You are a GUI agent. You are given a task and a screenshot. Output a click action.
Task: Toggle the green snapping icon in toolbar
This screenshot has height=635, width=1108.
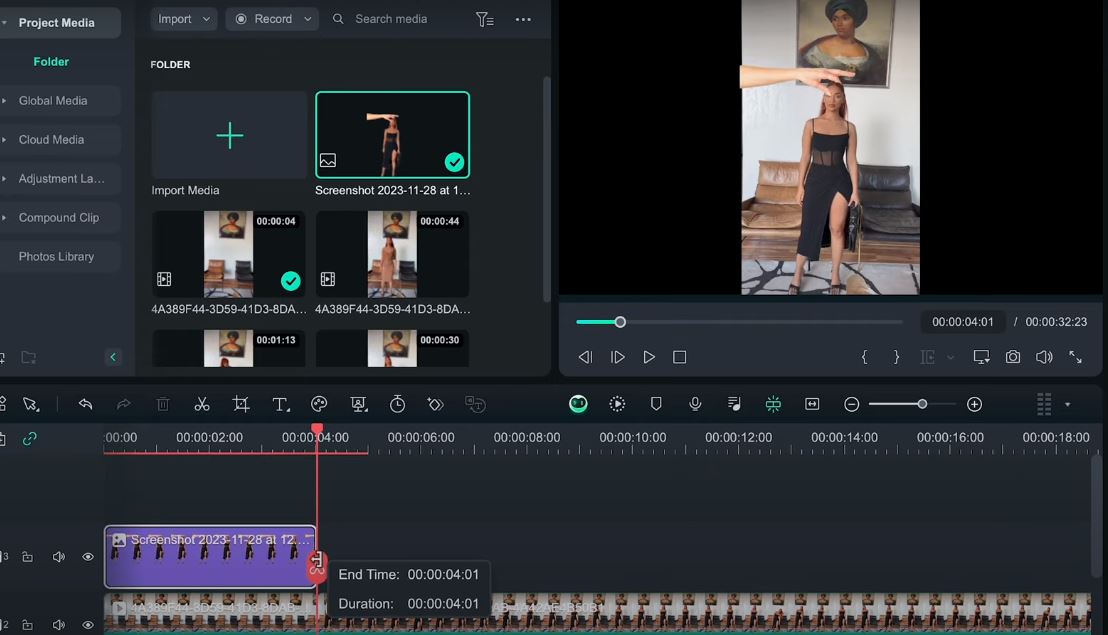pos(773,404)
